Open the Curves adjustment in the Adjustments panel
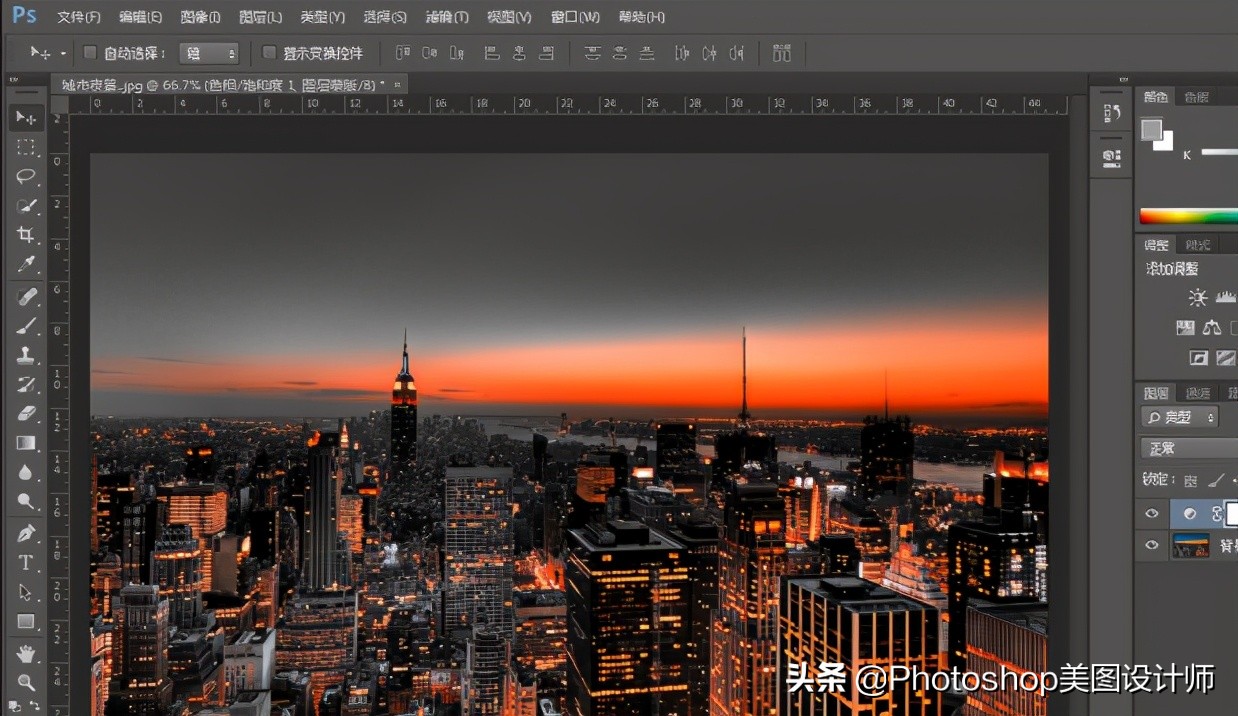Viewport: 1238px width, 716px height. click(x=1185, y=327)
